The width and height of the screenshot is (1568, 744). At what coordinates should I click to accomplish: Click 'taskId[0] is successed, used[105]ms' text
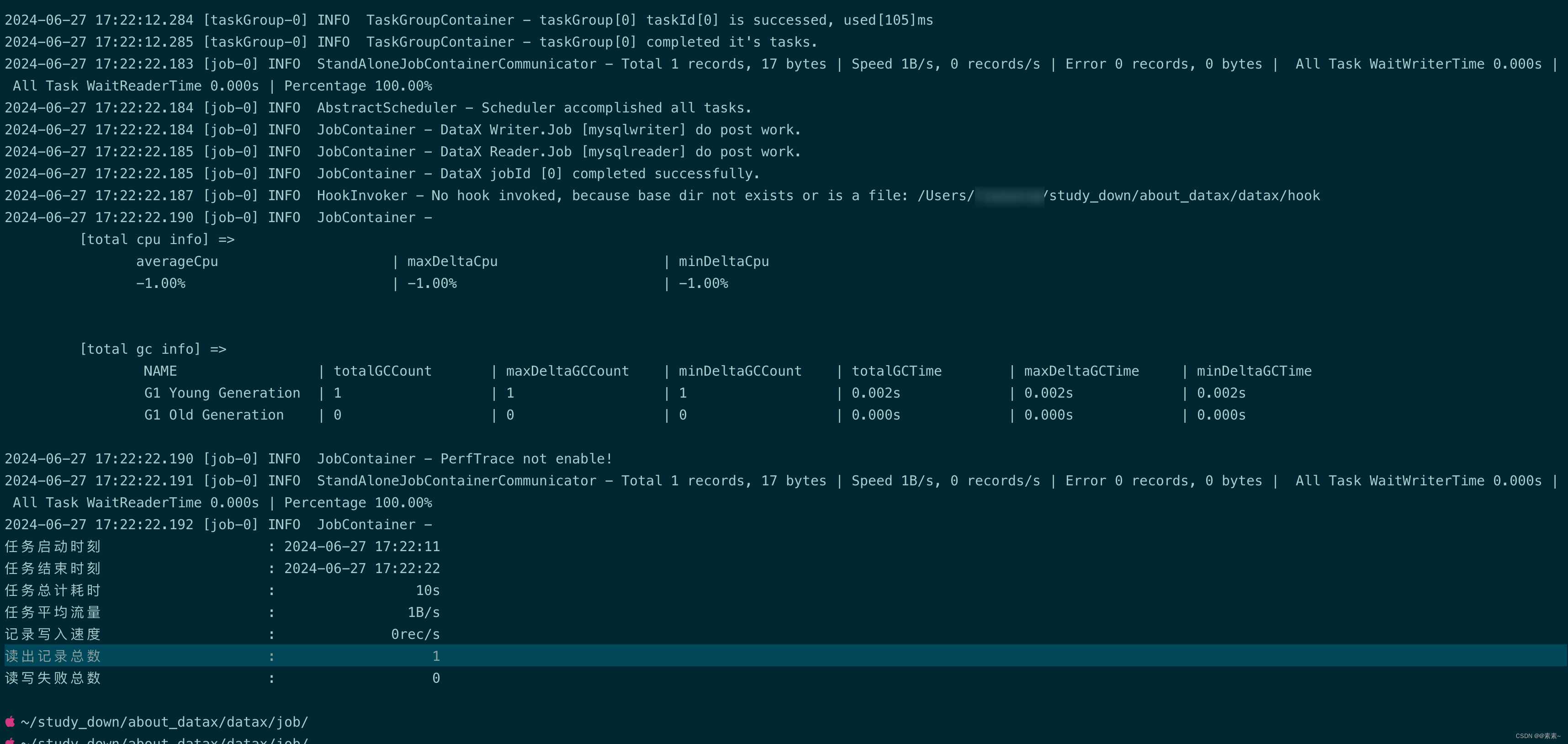(x=789, y=20)
